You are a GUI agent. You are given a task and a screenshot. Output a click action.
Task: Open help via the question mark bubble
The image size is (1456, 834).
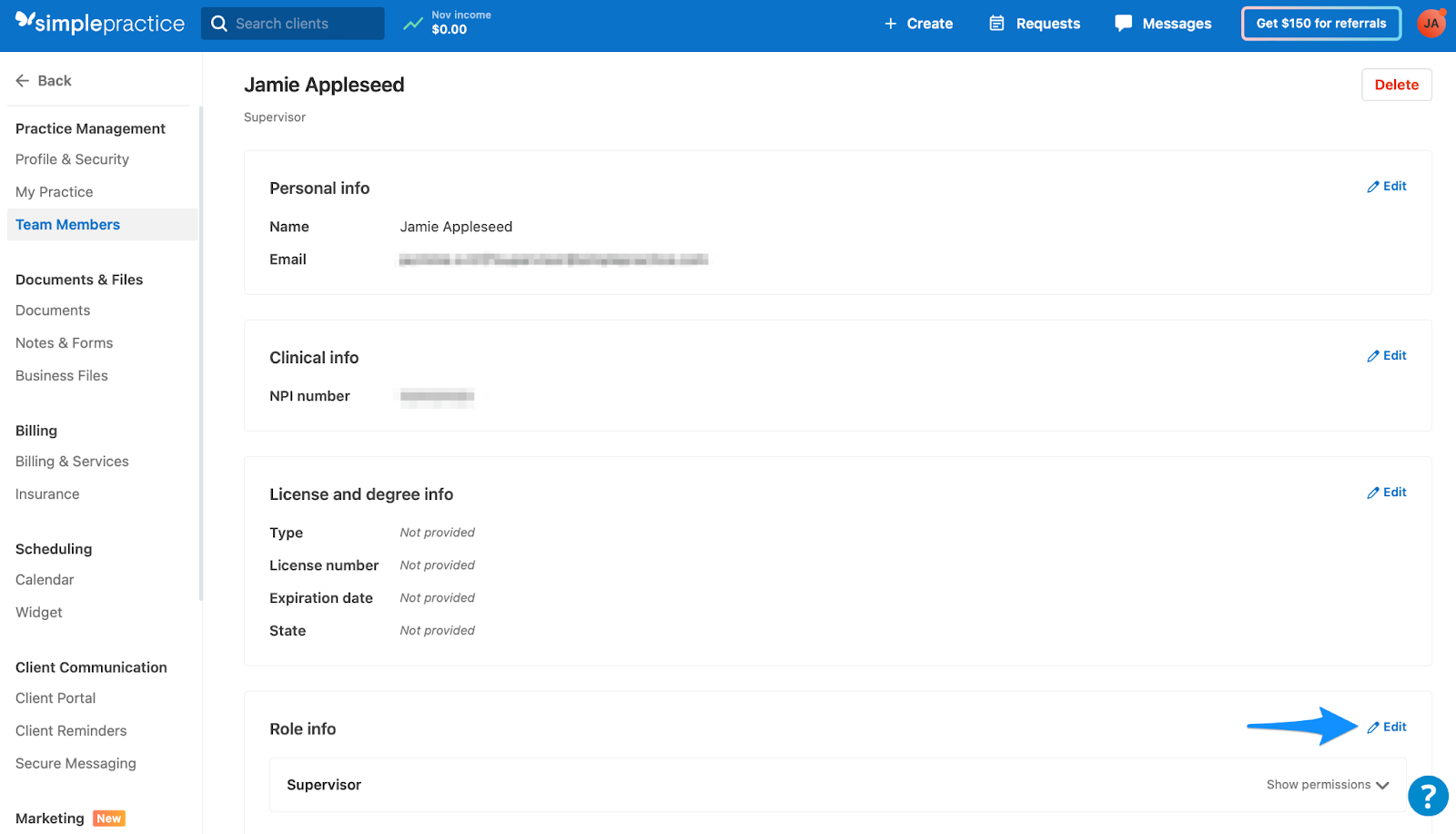[1427, 796]
